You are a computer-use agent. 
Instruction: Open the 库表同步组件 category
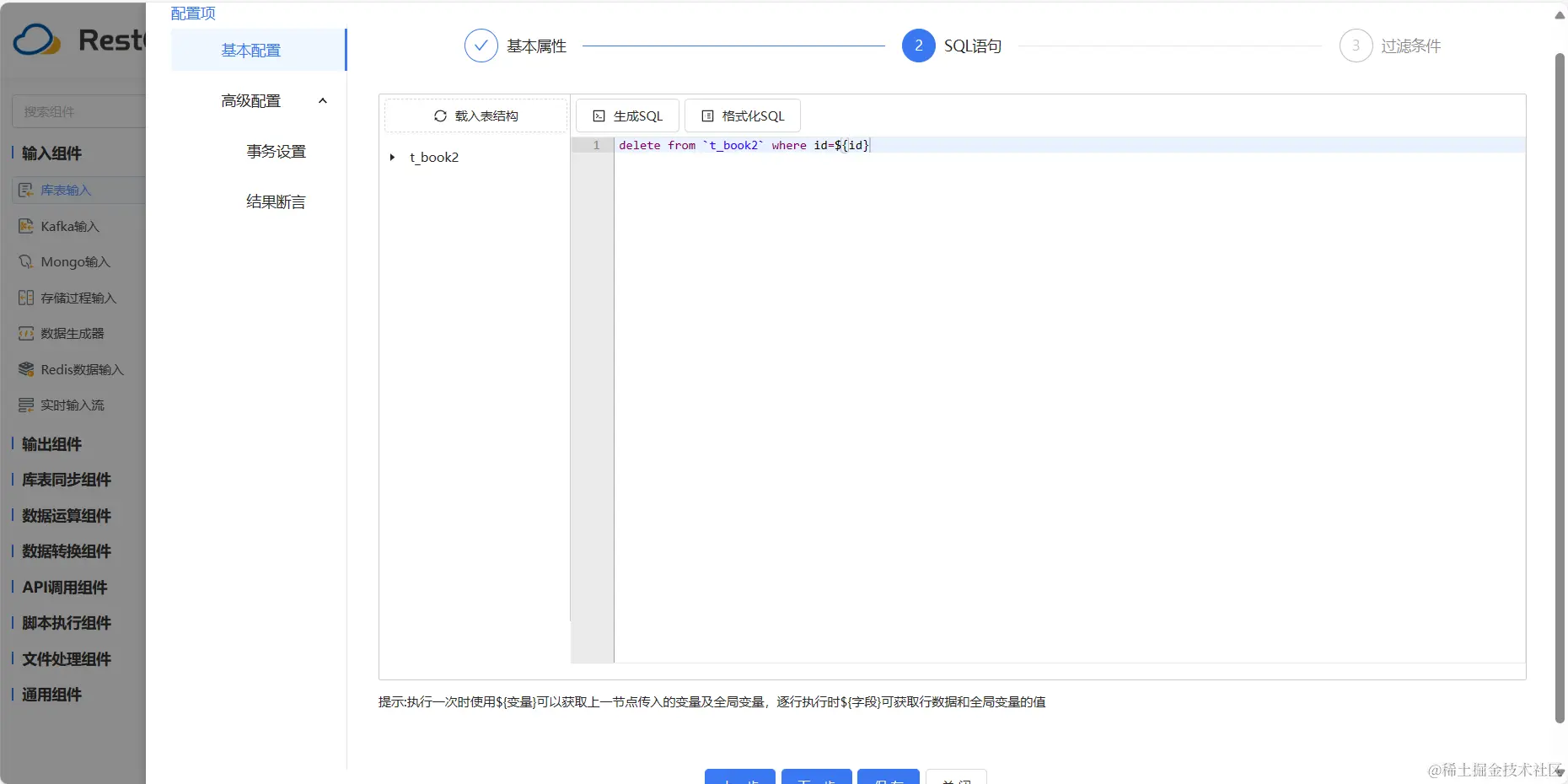67,480
